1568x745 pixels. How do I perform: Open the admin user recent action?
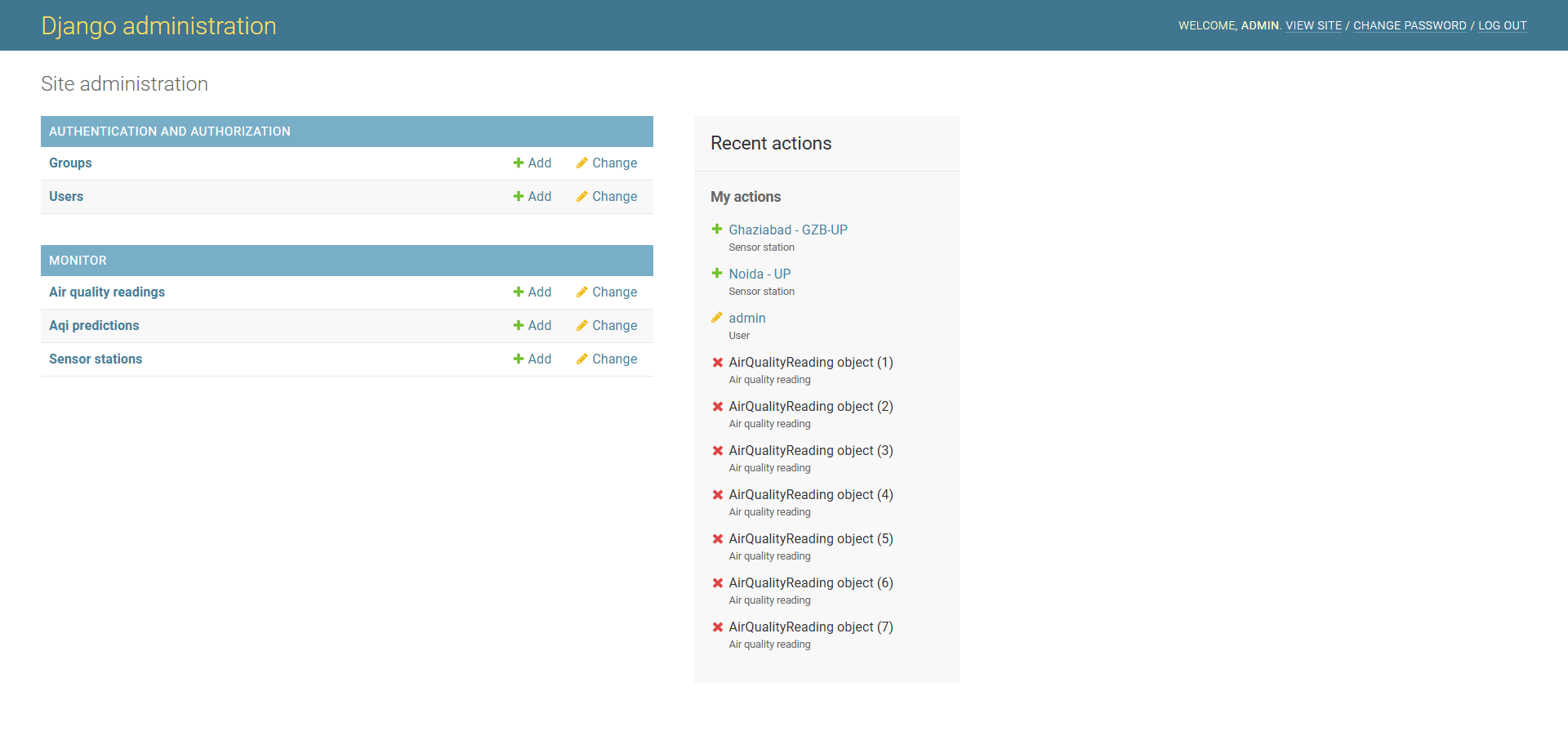coord(747,319)
